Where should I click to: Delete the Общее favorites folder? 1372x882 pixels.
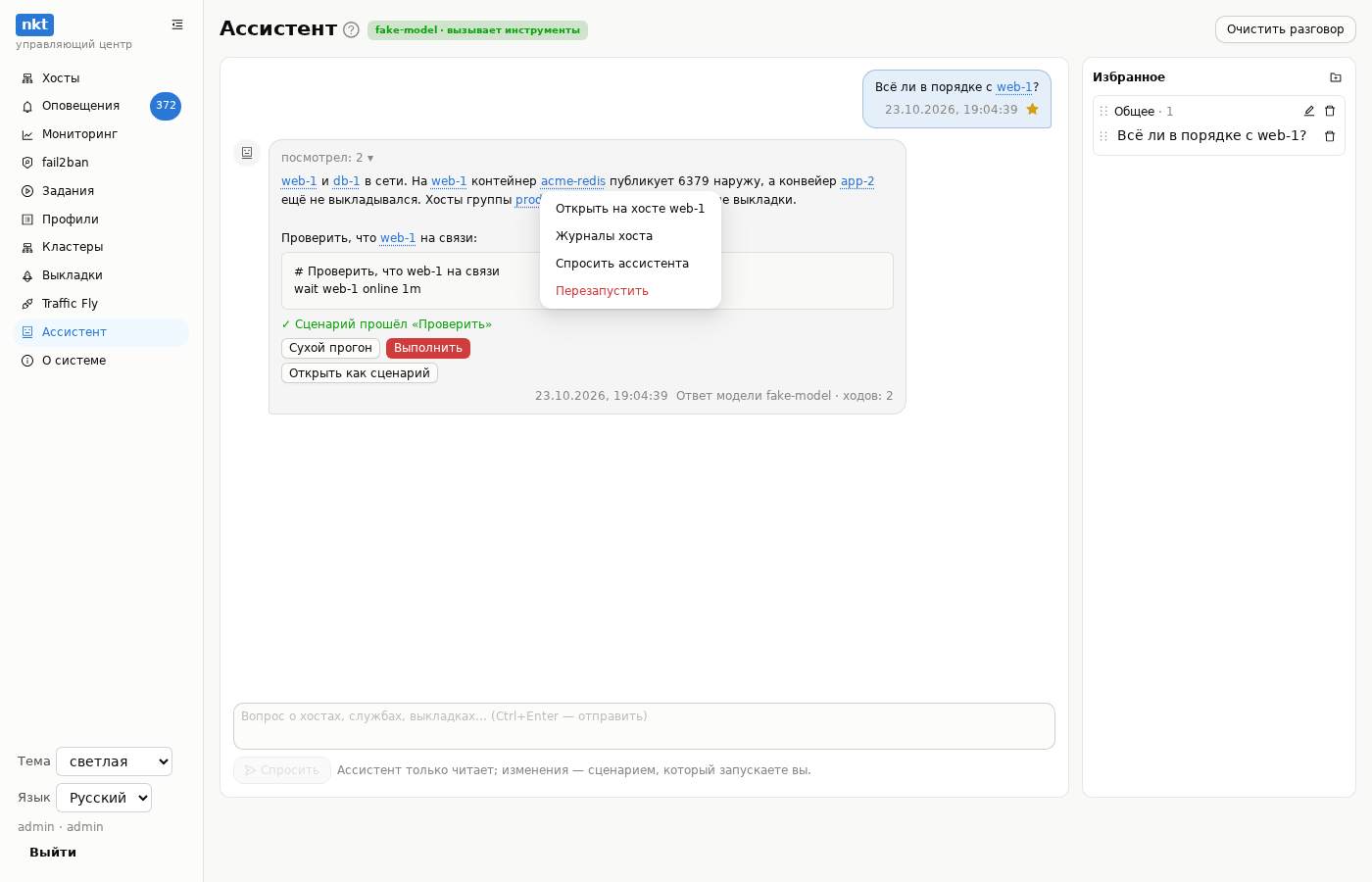click(x=1330, y=112)
